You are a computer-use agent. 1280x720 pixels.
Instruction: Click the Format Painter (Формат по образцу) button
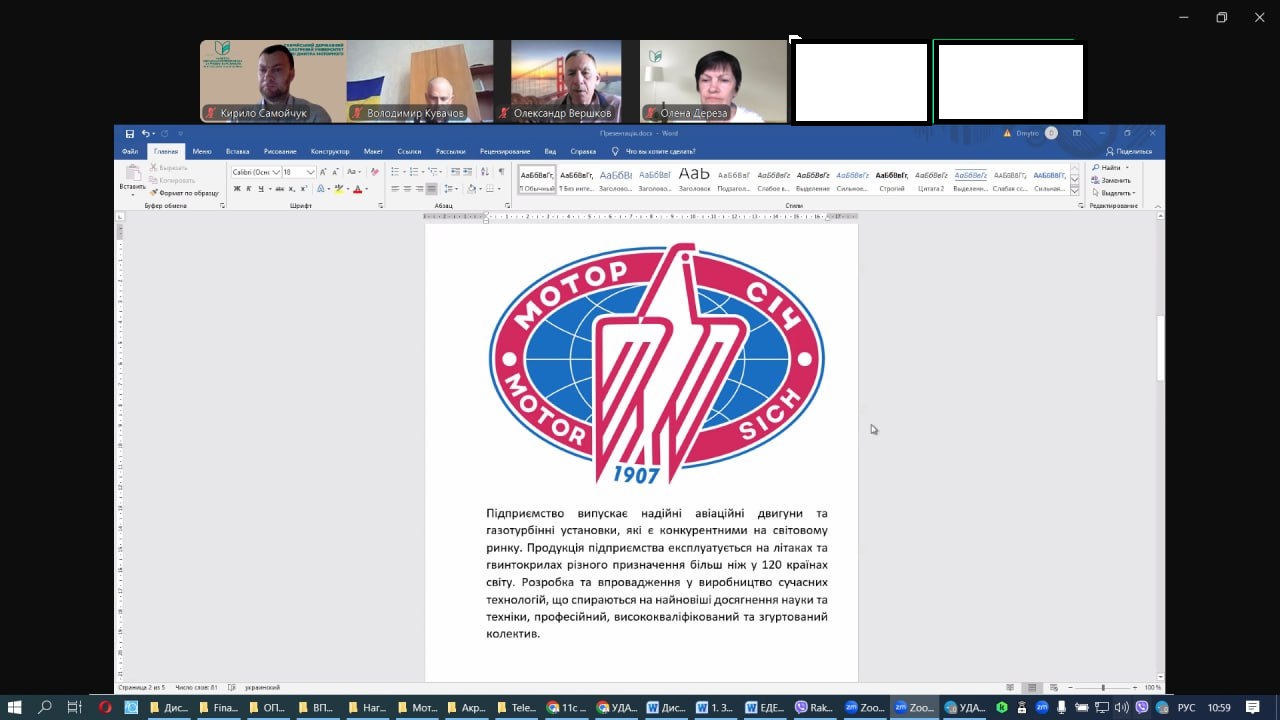click(188, 192)
